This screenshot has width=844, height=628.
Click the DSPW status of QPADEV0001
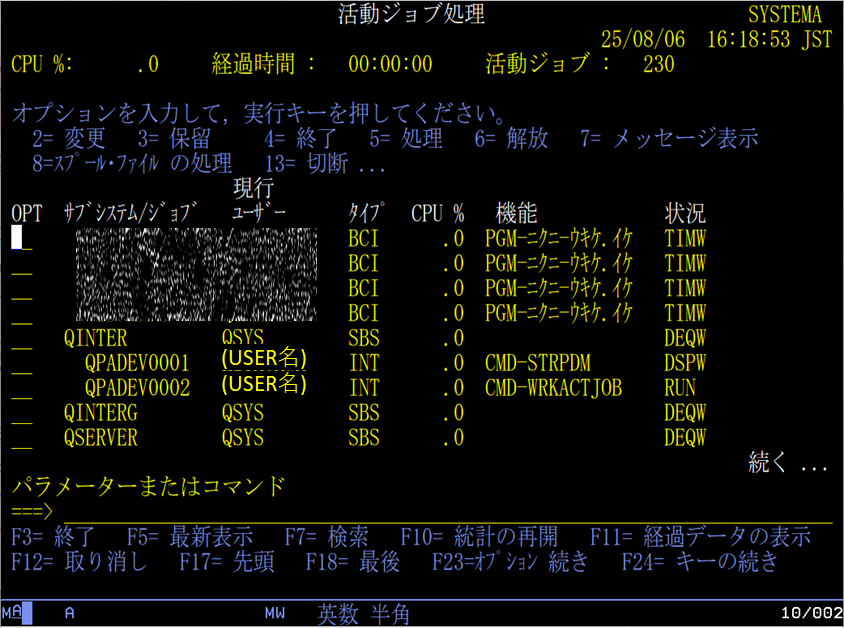point(685,363)
